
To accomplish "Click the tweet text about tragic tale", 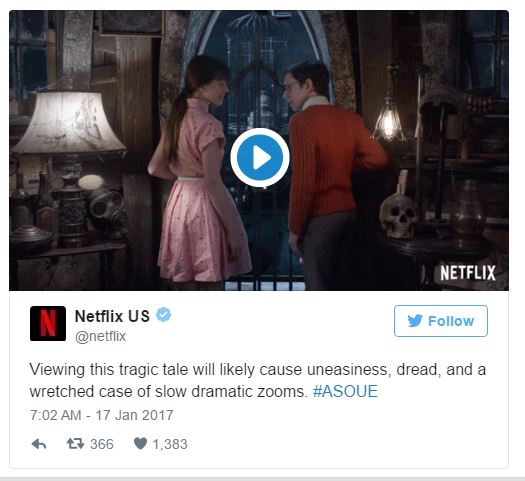I will tap(257, 381).
